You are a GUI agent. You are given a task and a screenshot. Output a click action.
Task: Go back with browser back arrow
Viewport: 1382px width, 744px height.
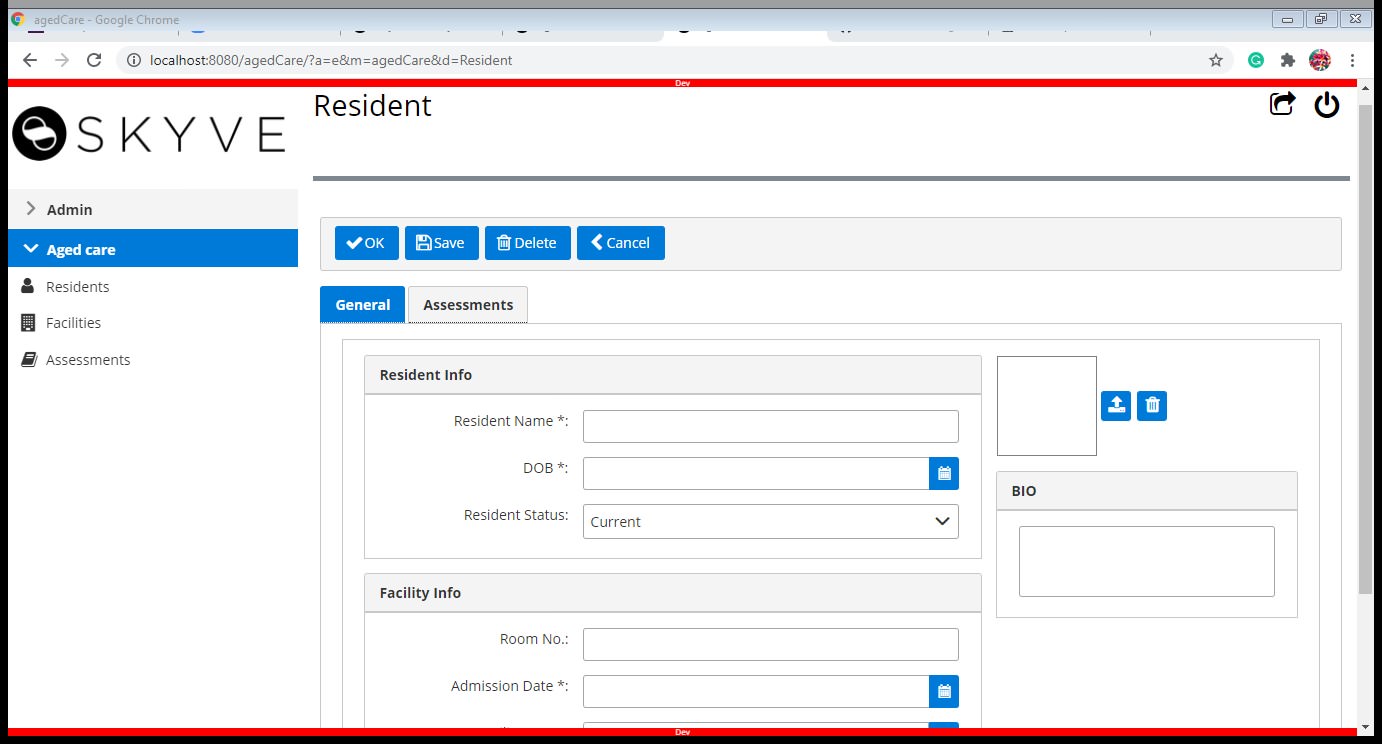click(30, 60)
